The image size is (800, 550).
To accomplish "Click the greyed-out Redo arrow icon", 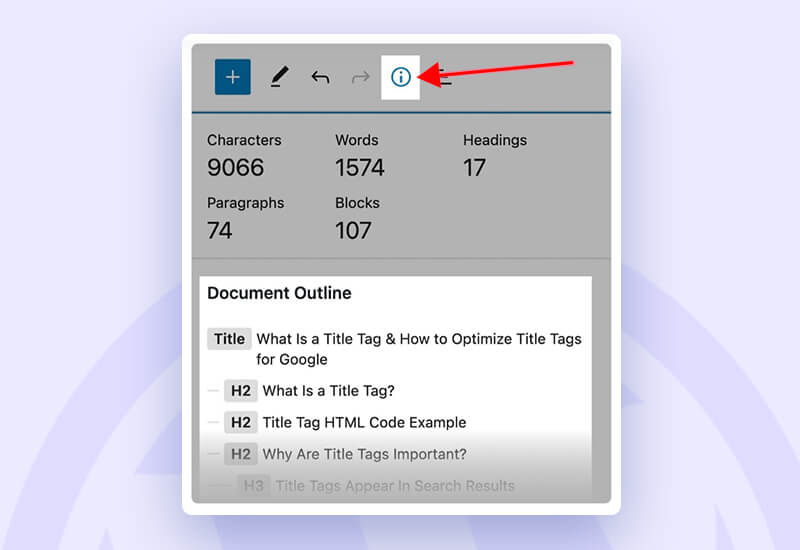I will 361,78.
